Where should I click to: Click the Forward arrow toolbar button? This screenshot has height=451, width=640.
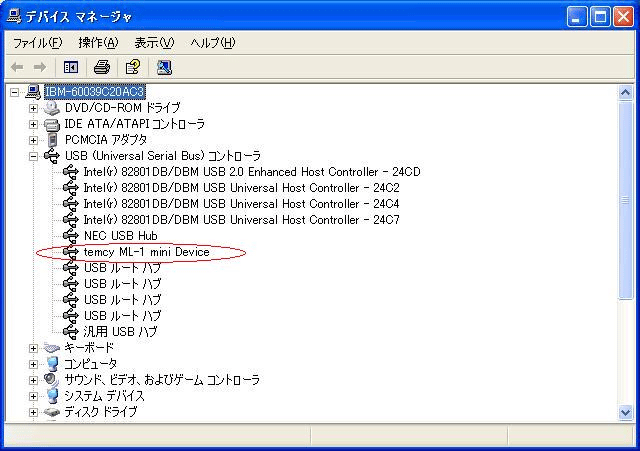40,67
